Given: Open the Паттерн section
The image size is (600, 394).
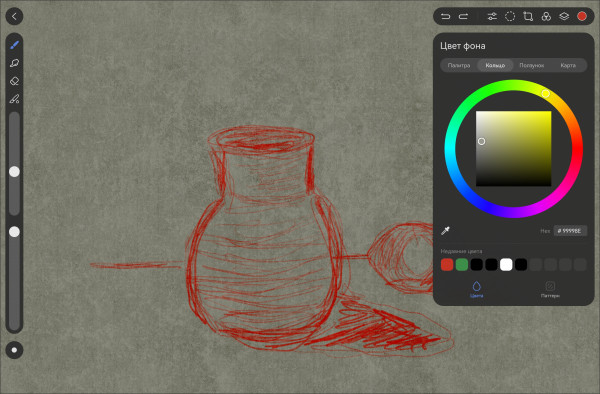Looking at the screenshot, I should click(550, 290).
